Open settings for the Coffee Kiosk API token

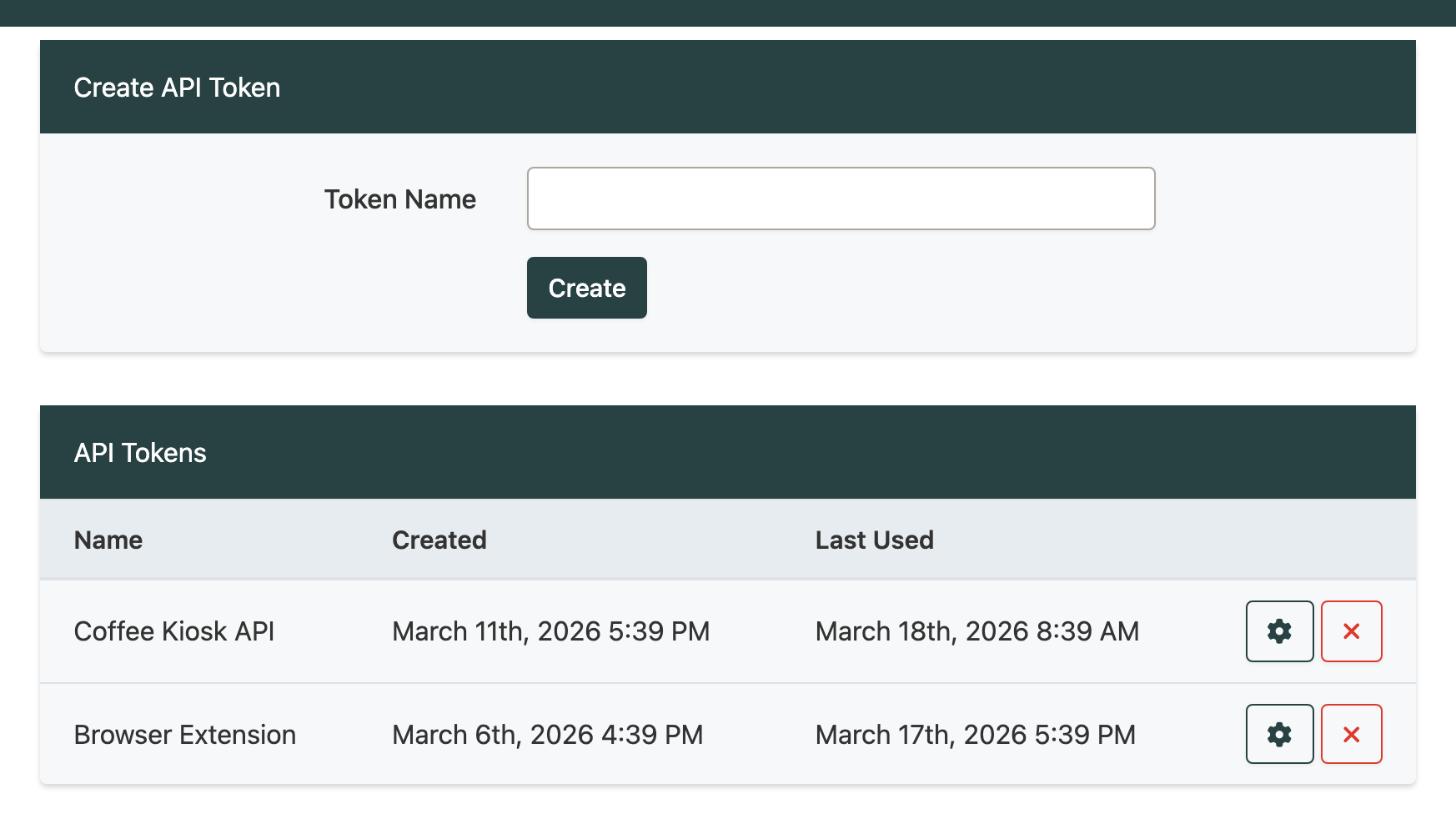tap(1279, 631)
